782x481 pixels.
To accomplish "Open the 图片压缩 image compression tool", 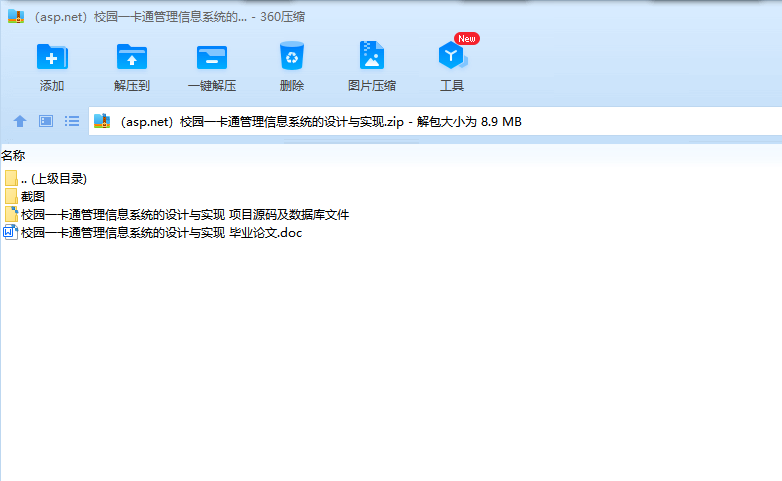I will click(372, 55).
